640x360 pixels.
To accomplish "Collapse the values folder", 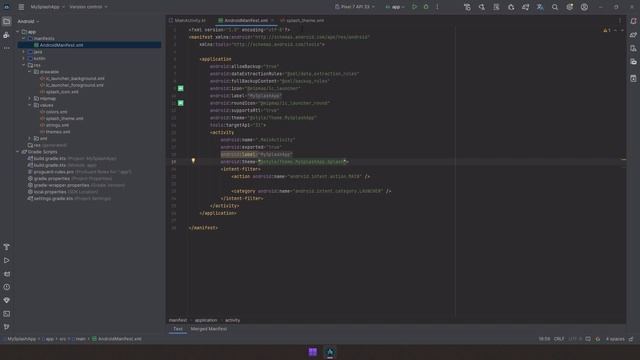I will 30,105.
